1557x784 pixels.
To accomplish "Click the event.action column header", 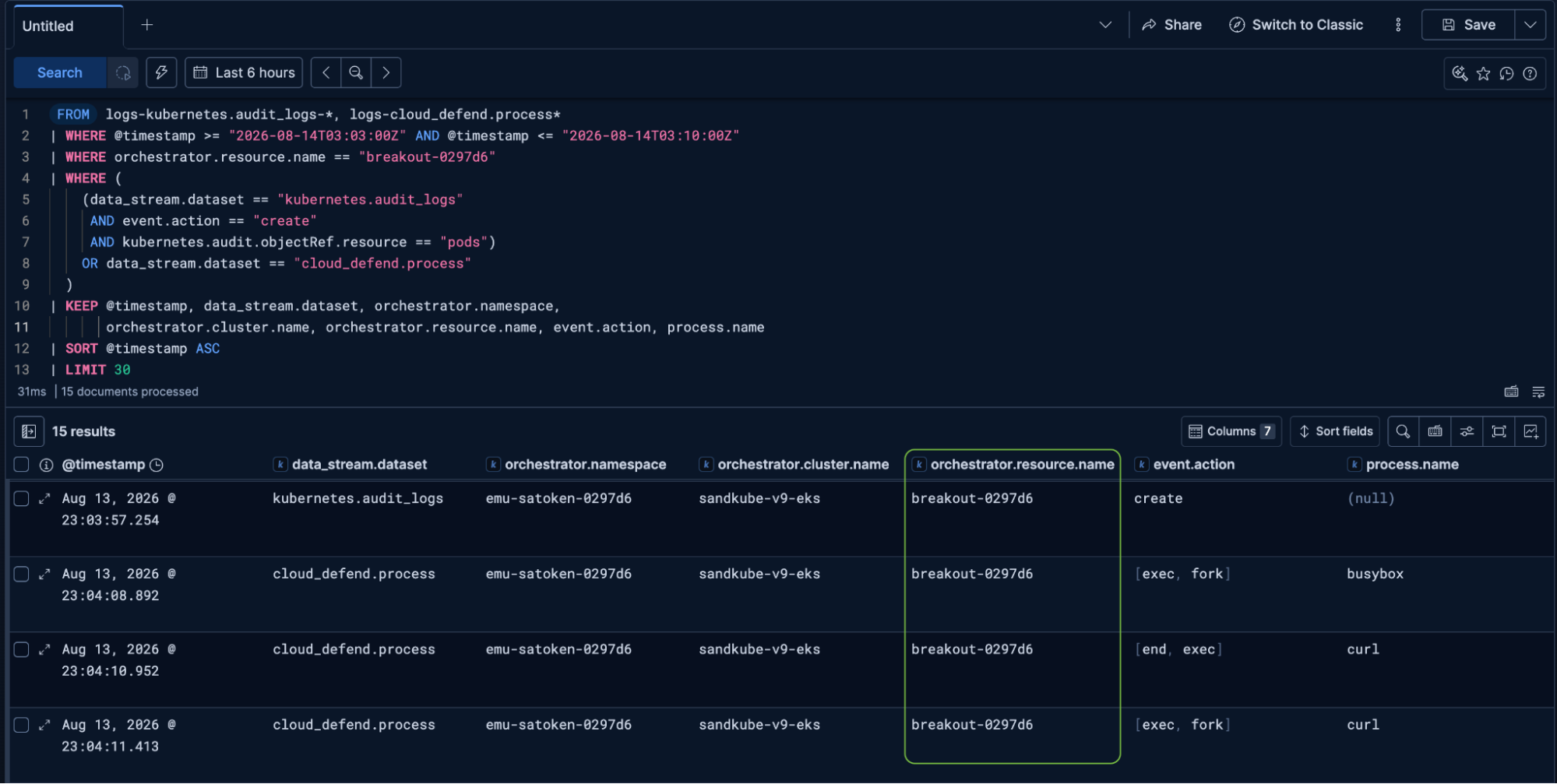I will click(x=1193, y=465).
